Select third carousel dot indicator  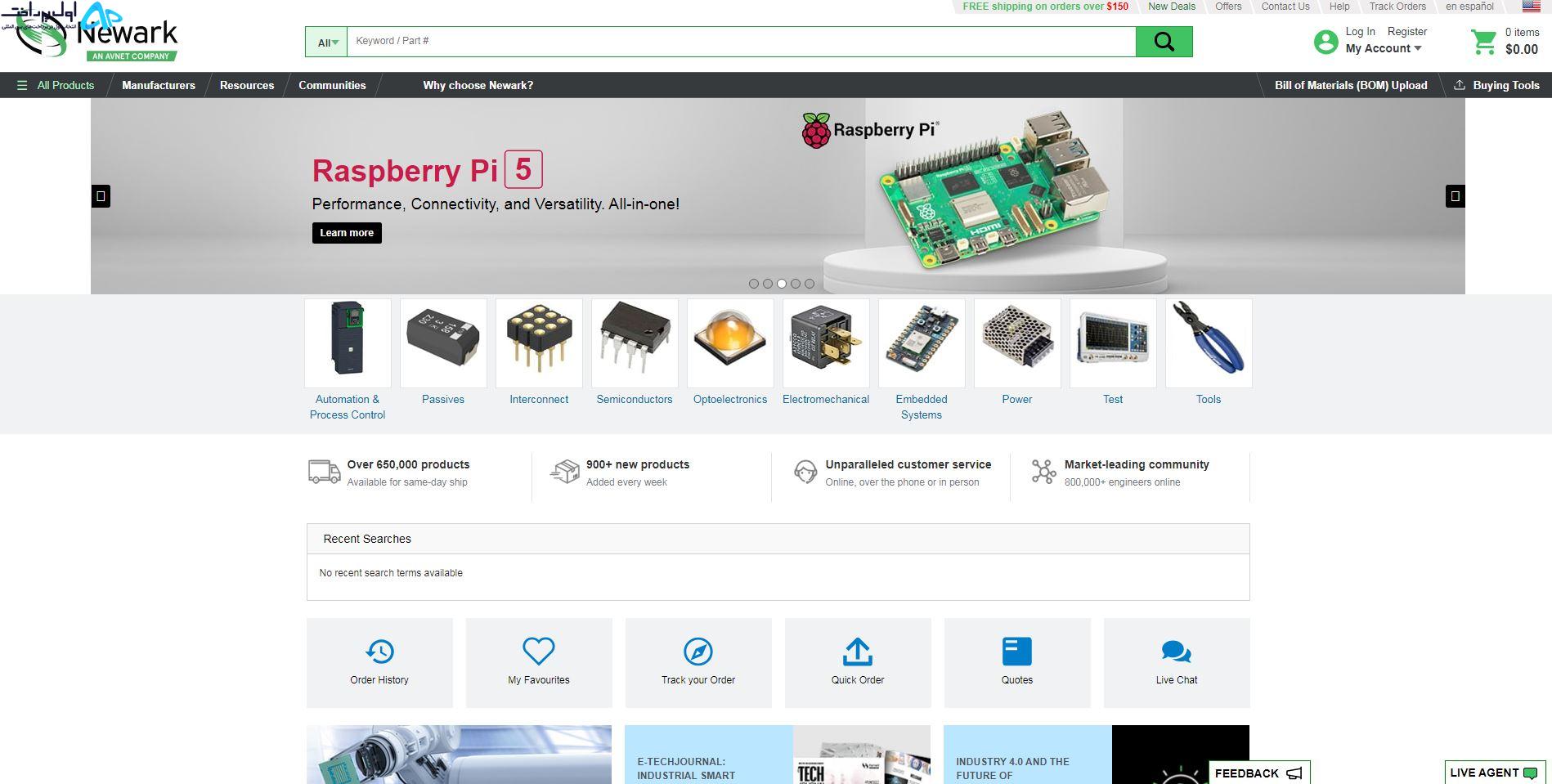pos(782,284)
